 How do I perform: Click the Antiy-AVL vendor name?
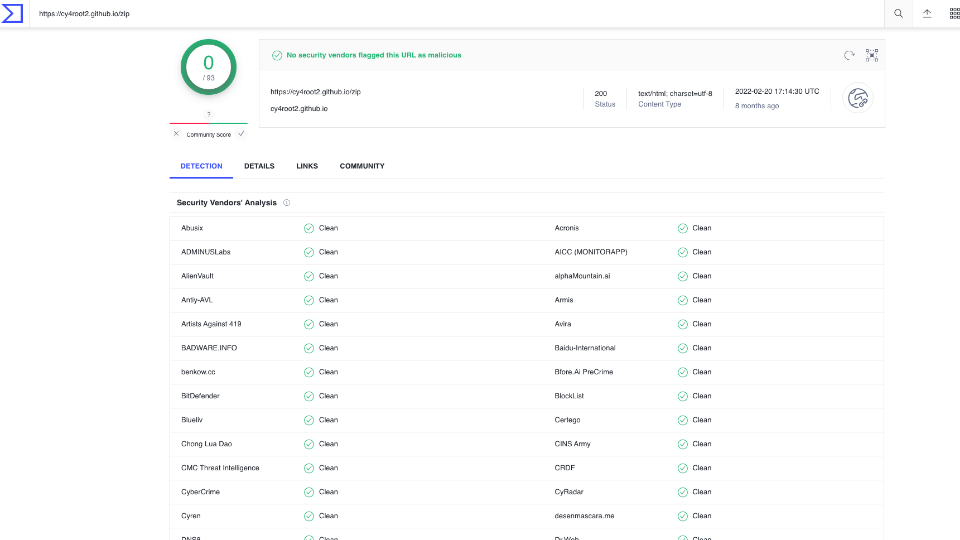[197, 300]
